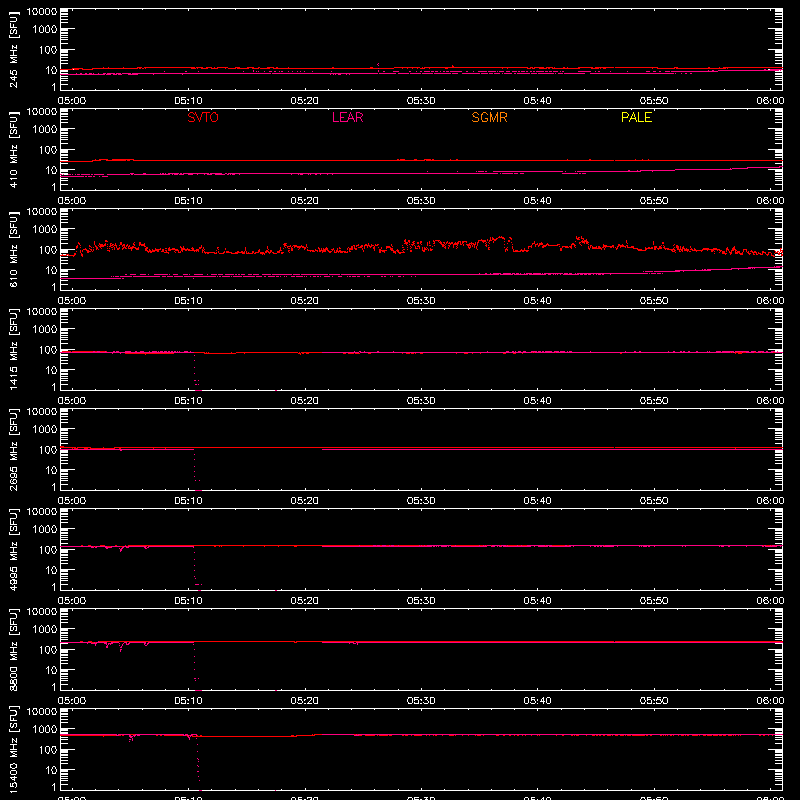Click the pink LEAR station label
This screenshot has width=800, height=800.
click(347, 117)
